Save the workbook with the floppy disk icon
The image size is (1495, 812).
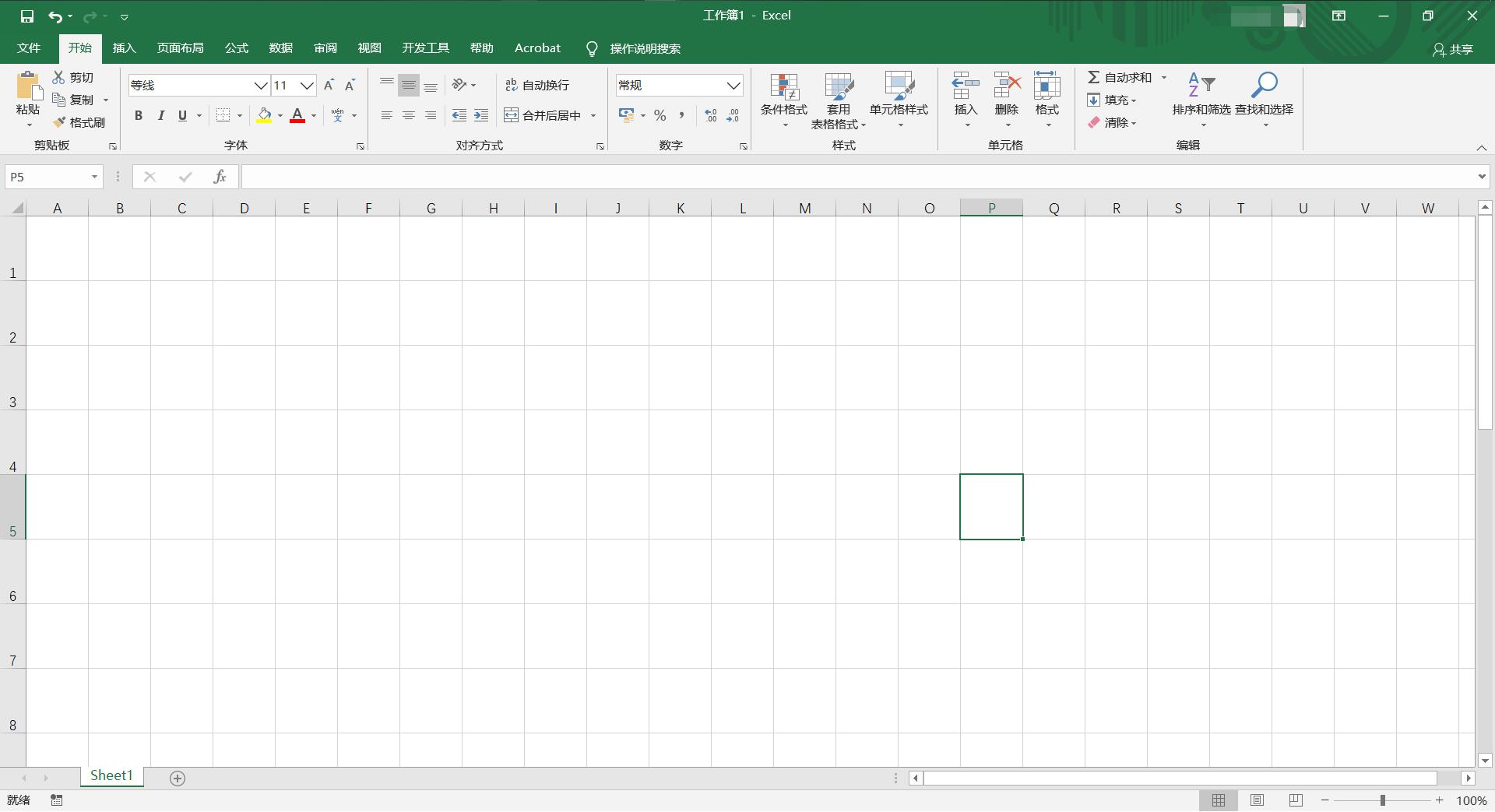(x=27, y=16)
